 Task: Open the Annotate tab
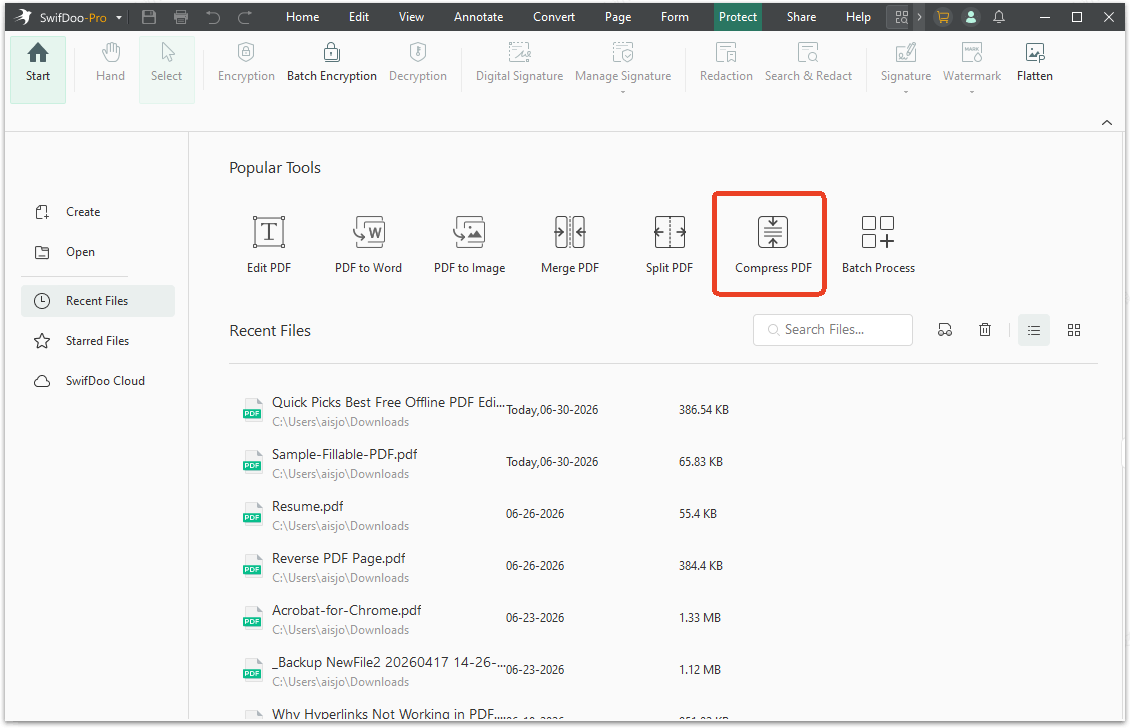[479, 17]
